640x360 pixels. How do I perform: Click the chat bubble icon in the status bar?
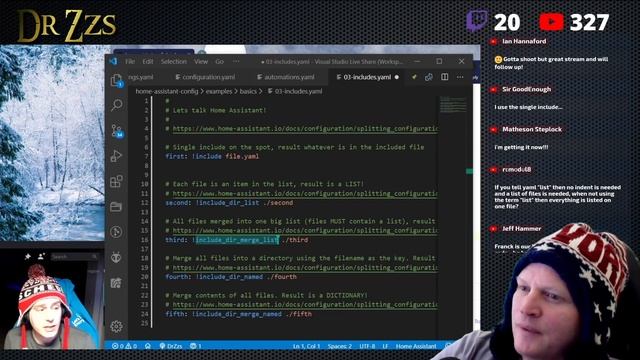(x=196, y=346)
